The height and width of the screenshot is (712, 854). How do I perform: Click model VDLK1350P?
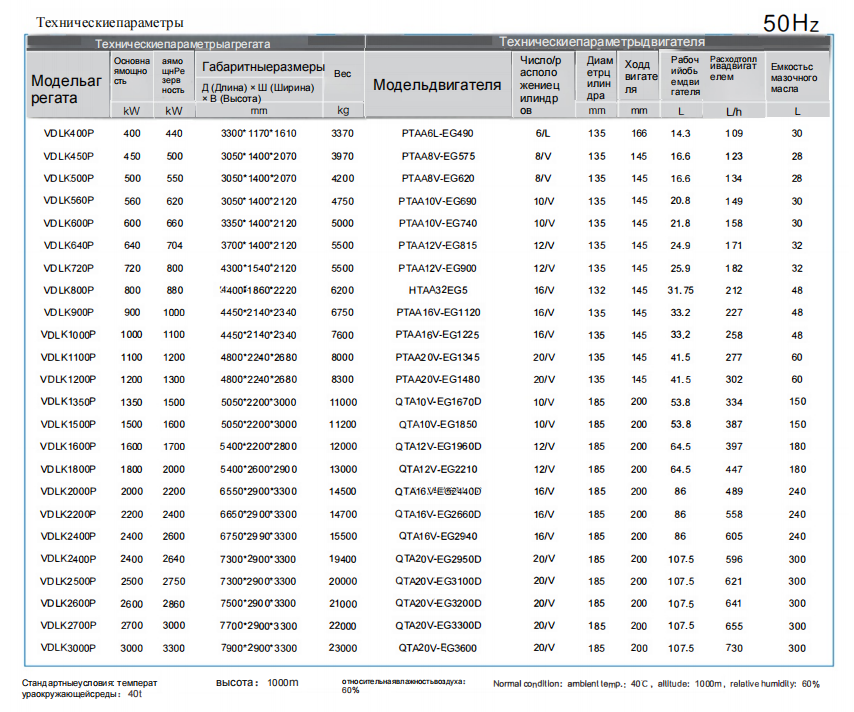[68, 401]
